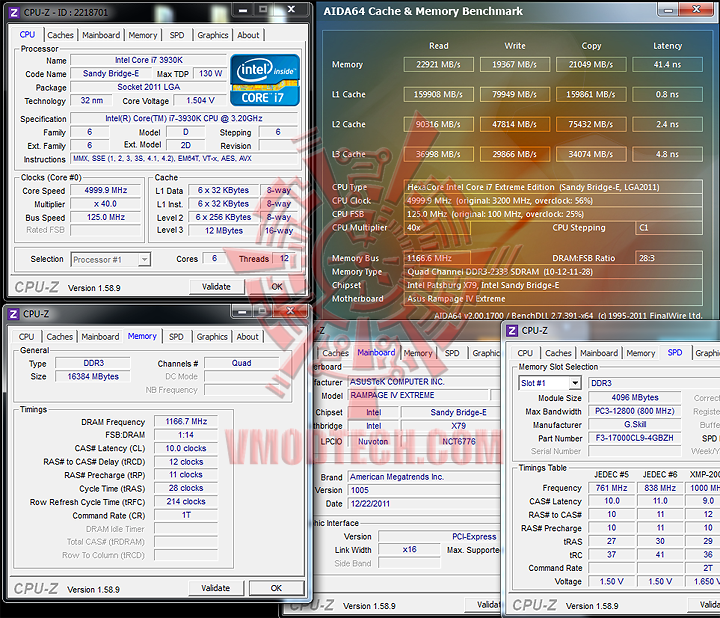Click DRAM:FSB Ratio field showing 28:3
The width and height of the screenshot is (720, 618).
pyautogui.click(x=669, y=258)
